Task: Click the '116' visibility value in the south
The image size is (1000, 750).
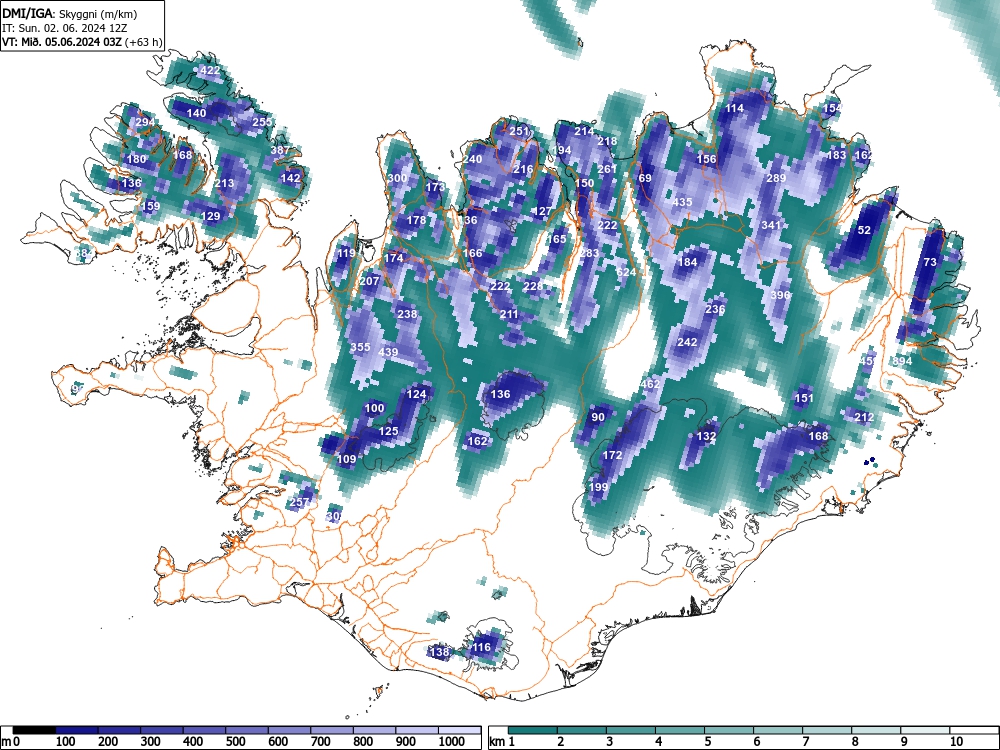Action: (x=481, y=647)
